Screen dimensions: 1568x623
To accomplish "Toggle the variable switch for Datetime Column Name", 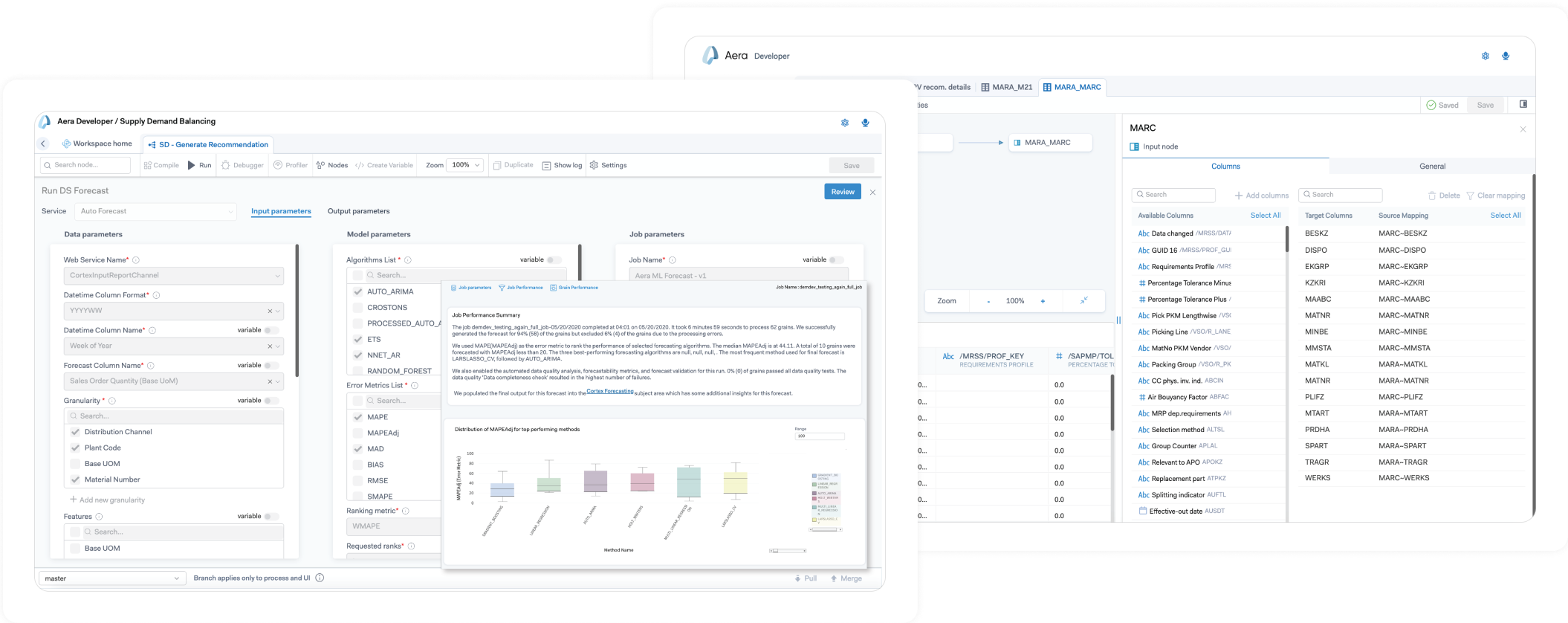I will tap(272, 330).
